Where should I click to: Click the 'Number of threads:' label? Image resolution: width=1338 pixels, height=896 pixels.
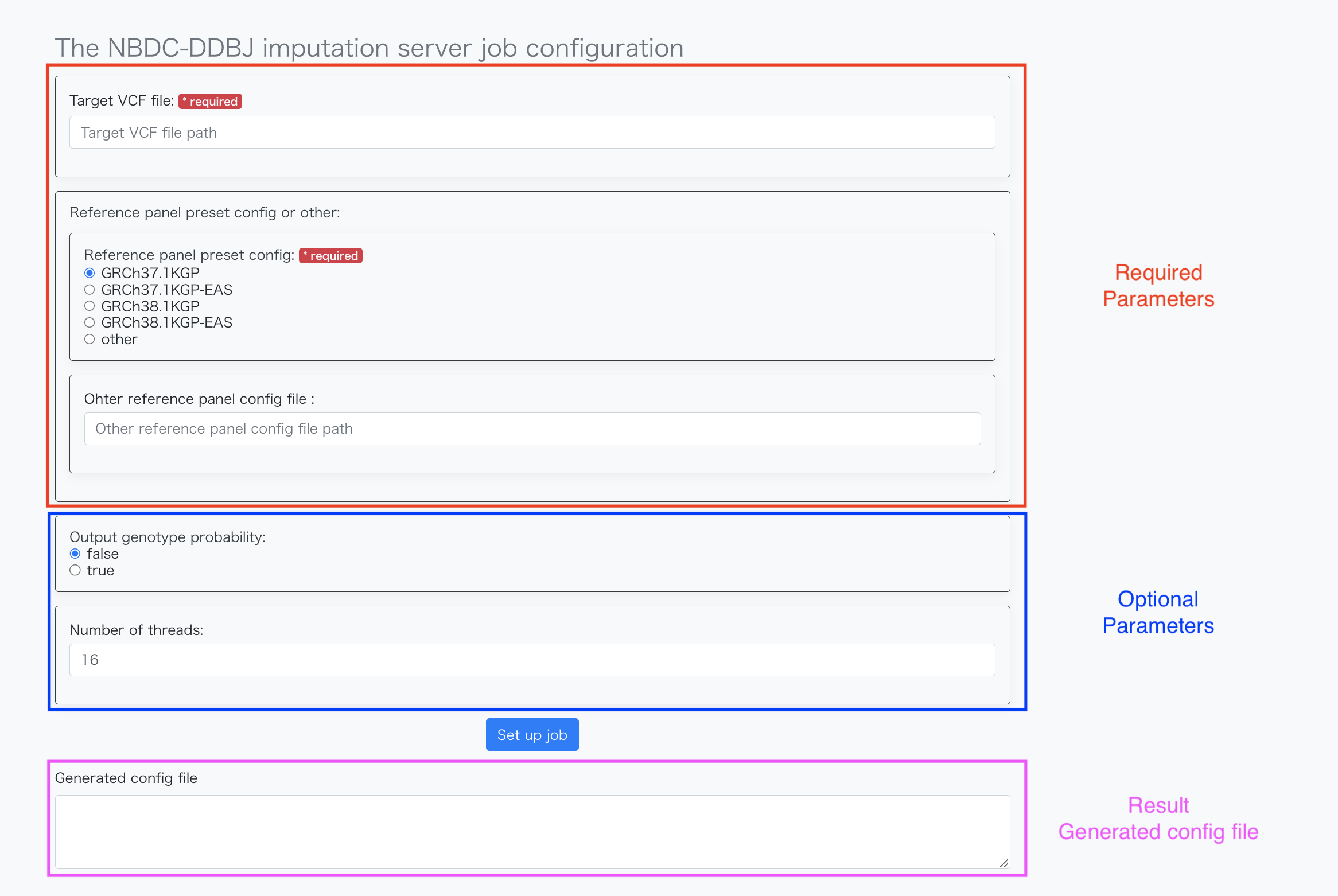136,630
